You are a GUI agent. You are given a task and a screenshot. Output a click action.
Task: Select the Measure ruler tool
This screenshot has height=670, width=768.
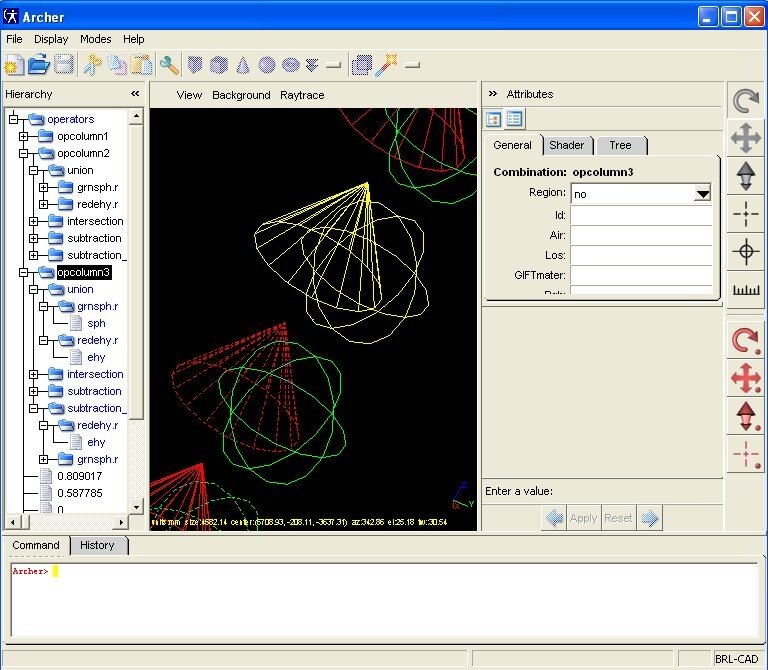tap(745, 289)
